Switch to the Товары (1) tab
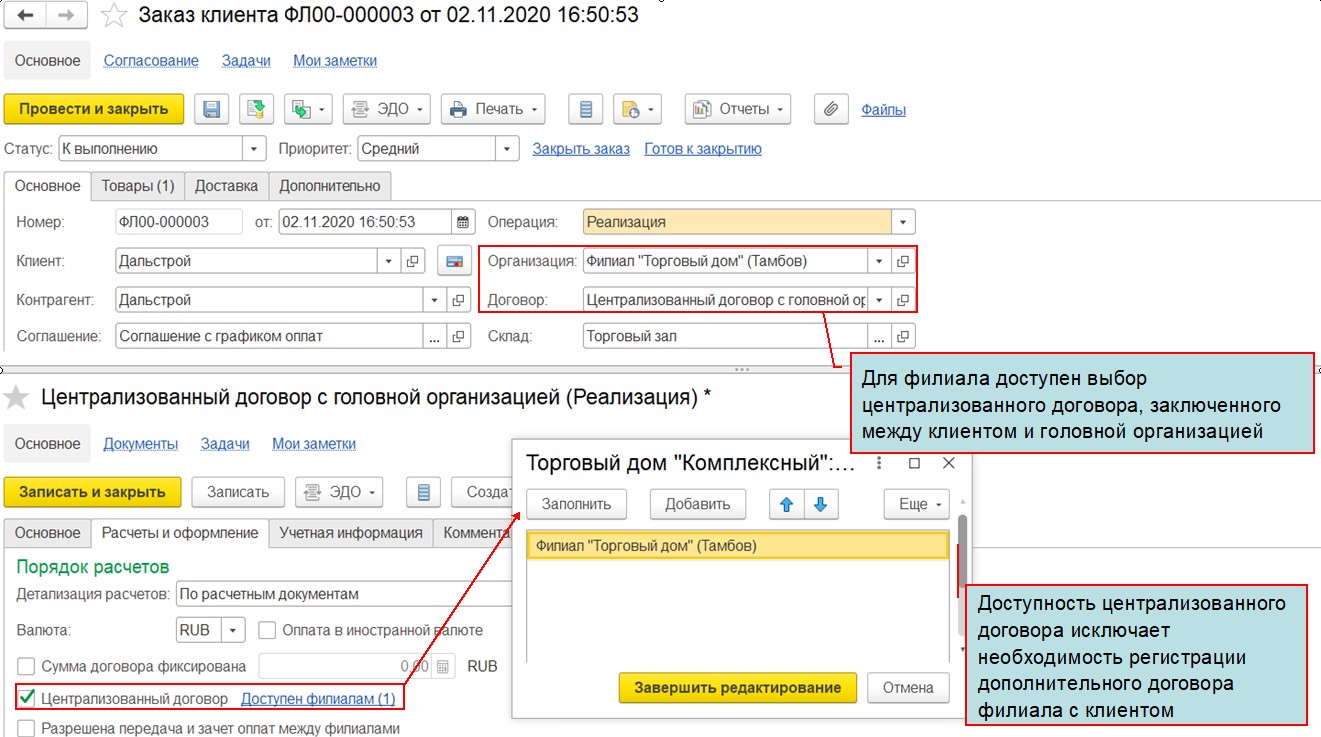Screen dimensions: 1321x737 [x=138, y=186]
